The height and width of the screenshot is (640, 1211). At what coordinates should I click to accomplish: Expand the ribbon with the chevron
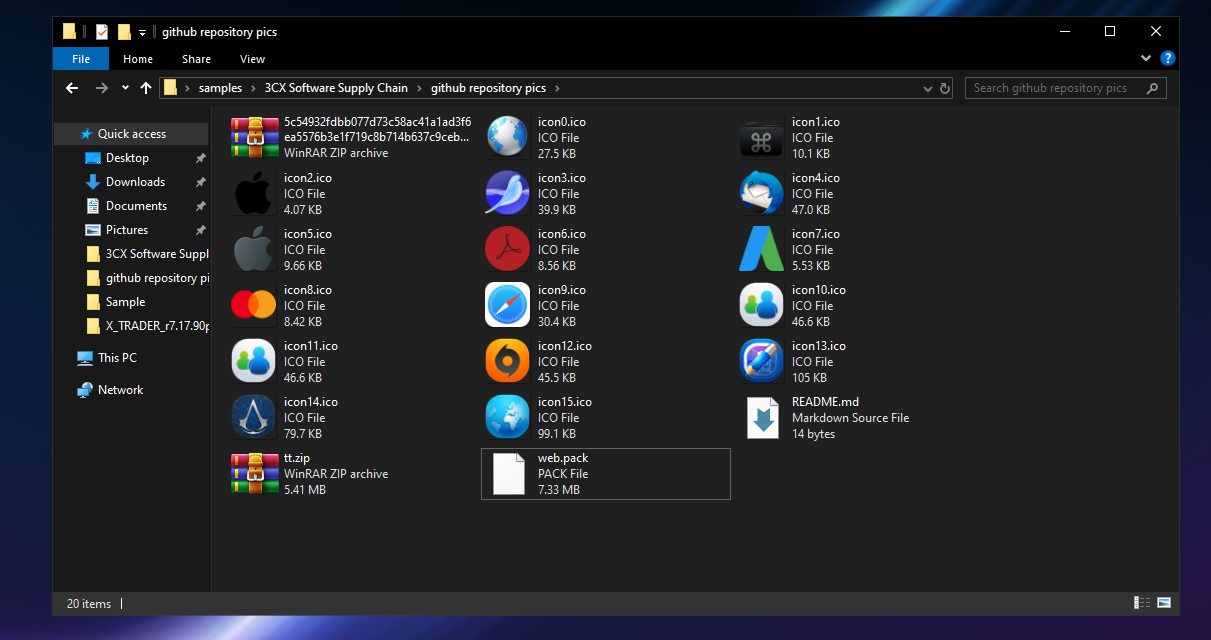tap(1147, 59)
